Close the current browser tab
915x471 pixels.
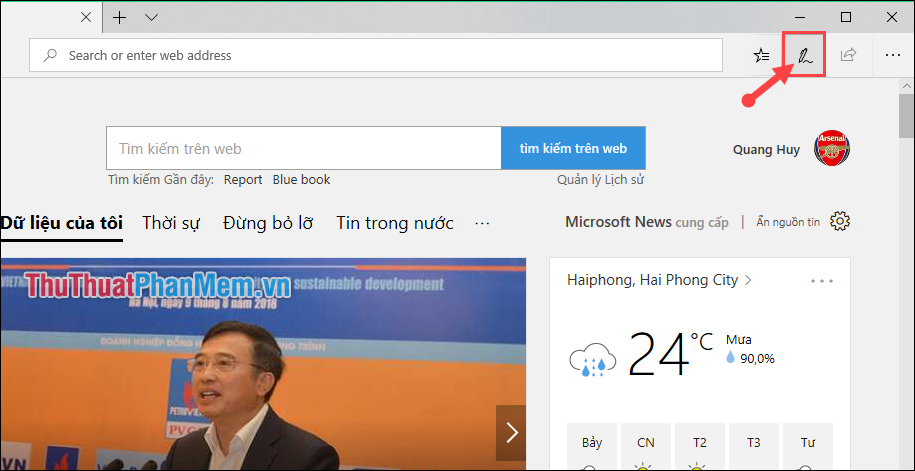(x=86, y=18)
